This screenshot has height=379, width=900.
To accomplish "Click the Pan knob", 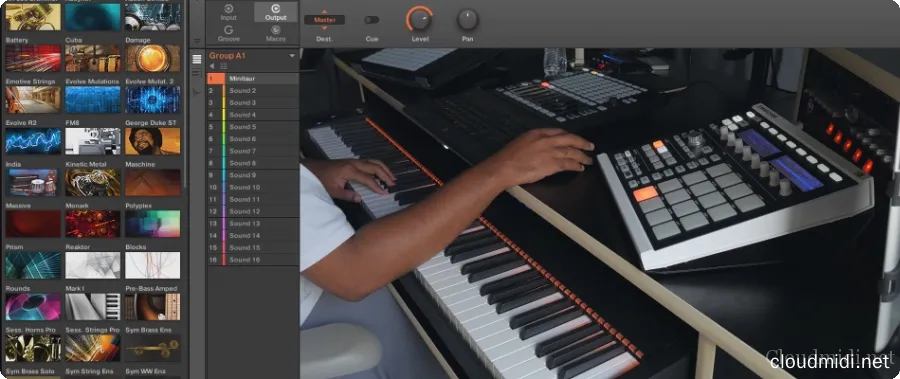I will (467, 20).
